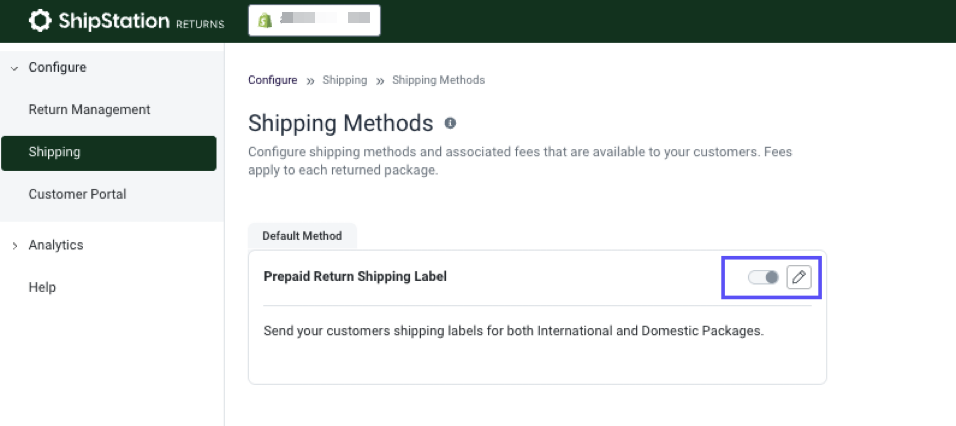Click the 'Configure shipping methods and associated fees' text
The image size is (956, 426).
point(520,161)
